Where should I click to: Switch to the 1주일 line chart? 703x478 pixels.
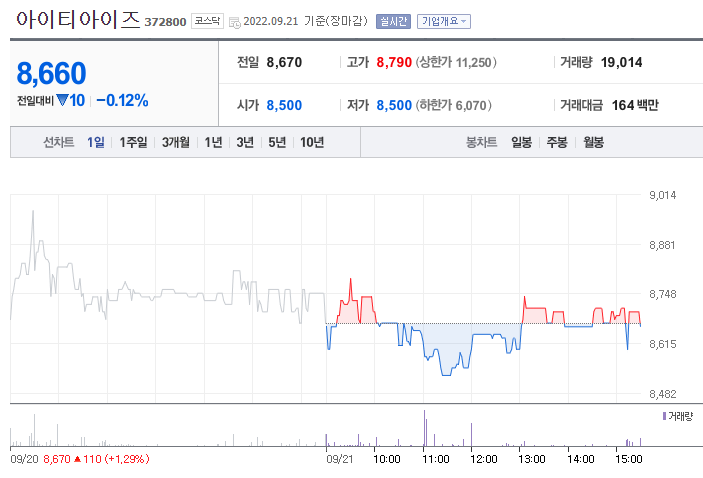click(x=133, y=142)
